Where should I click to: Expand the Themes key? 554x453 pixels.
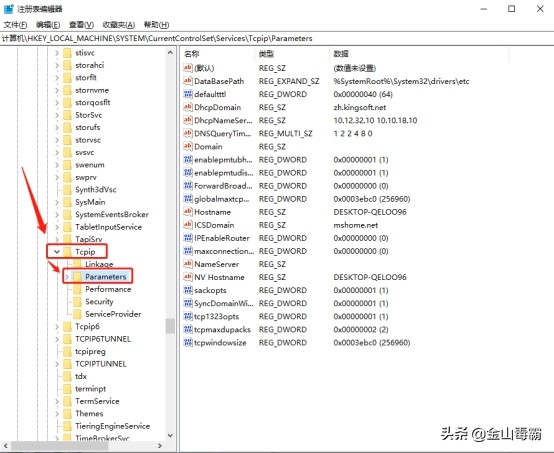[57, 414]
